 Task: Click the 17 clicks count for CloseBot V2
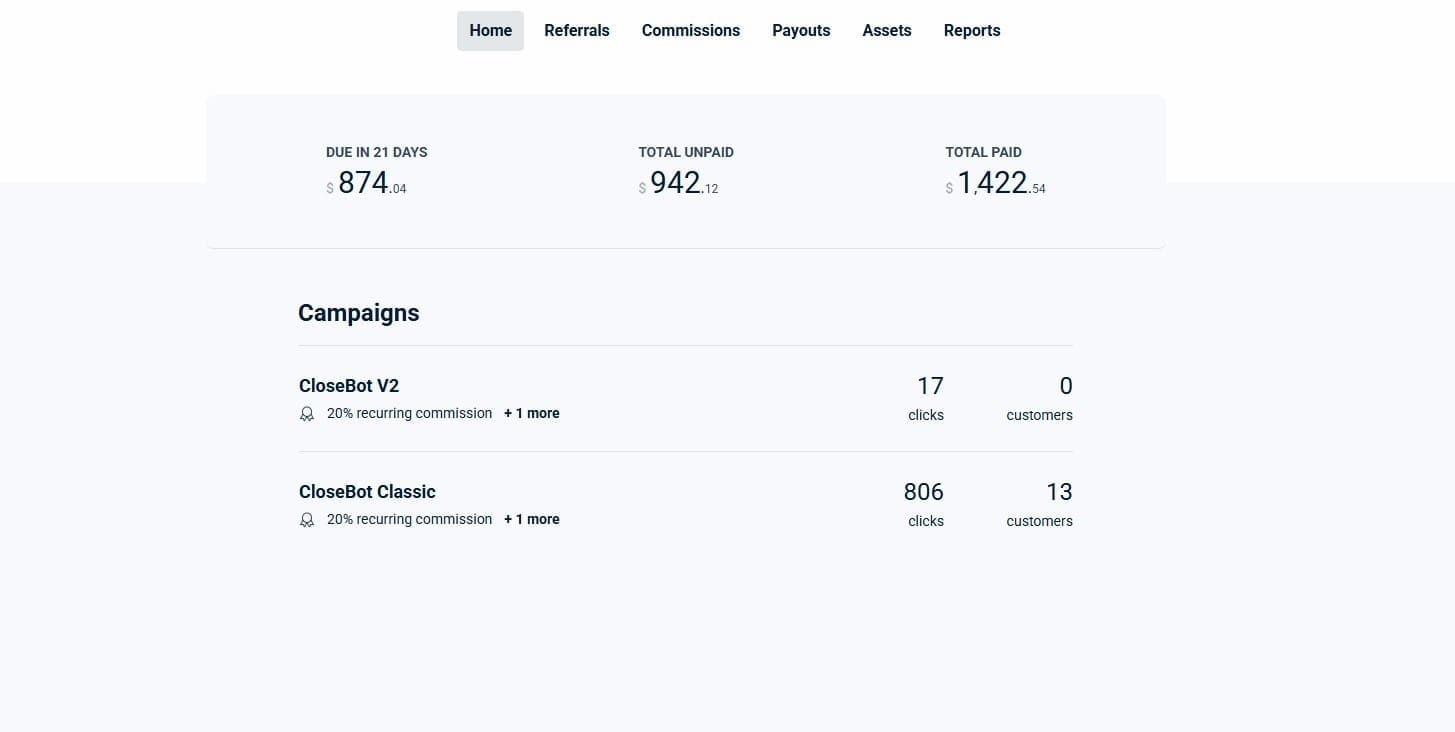pos(929,386)
